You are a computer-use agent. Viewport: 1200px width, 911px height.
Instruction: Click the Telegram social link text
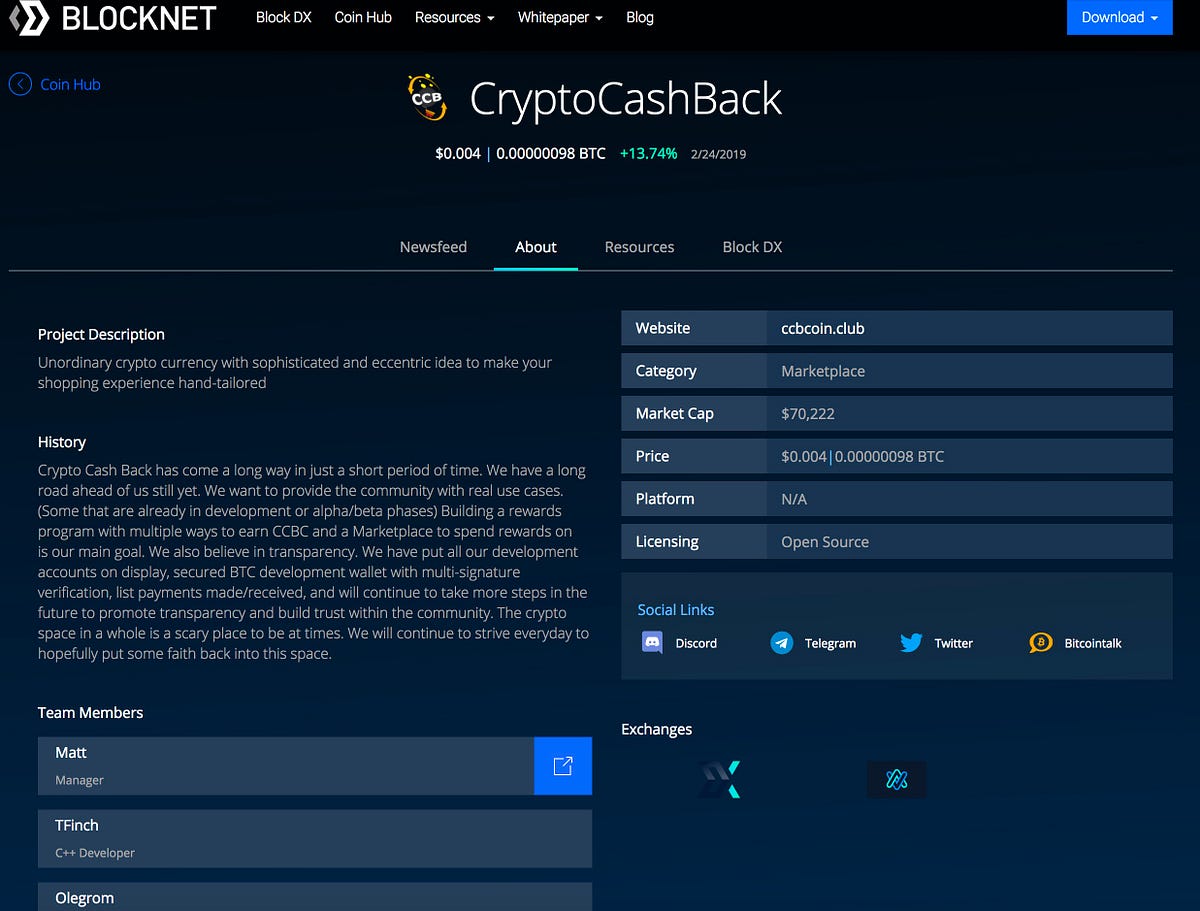pyautogui.click(x=830, y=643)
